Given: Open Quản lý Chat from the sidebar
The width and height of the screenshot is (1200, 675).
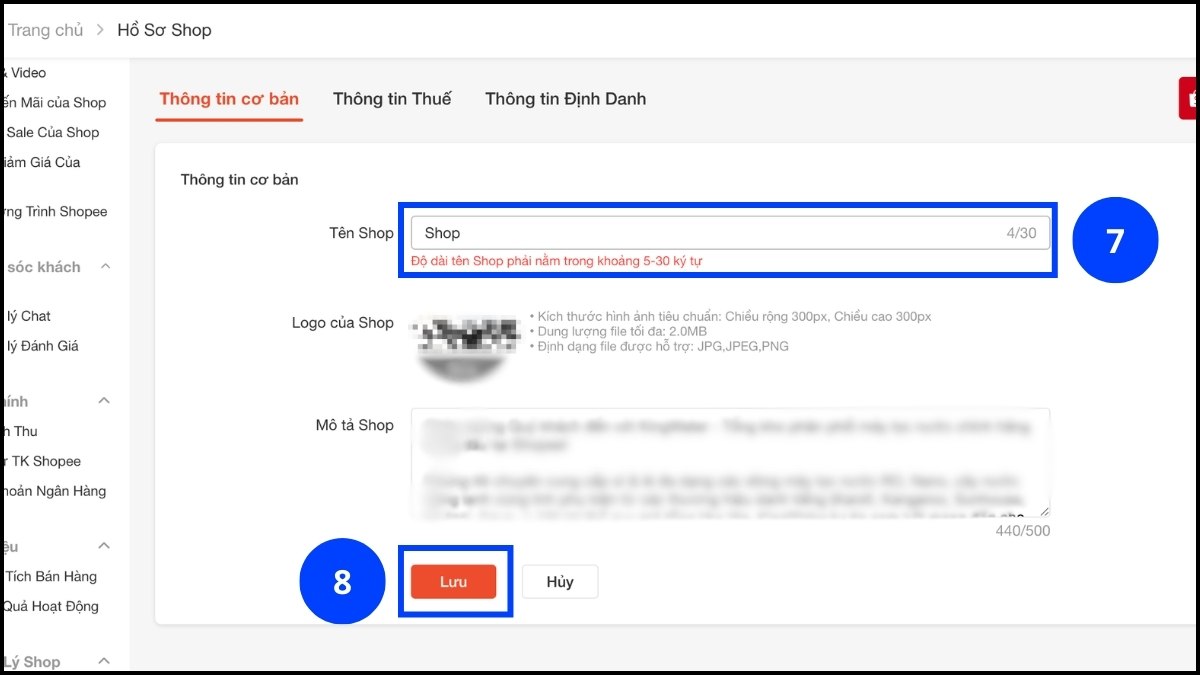Looking at the screenshot, I should click(x=30, y=316).
